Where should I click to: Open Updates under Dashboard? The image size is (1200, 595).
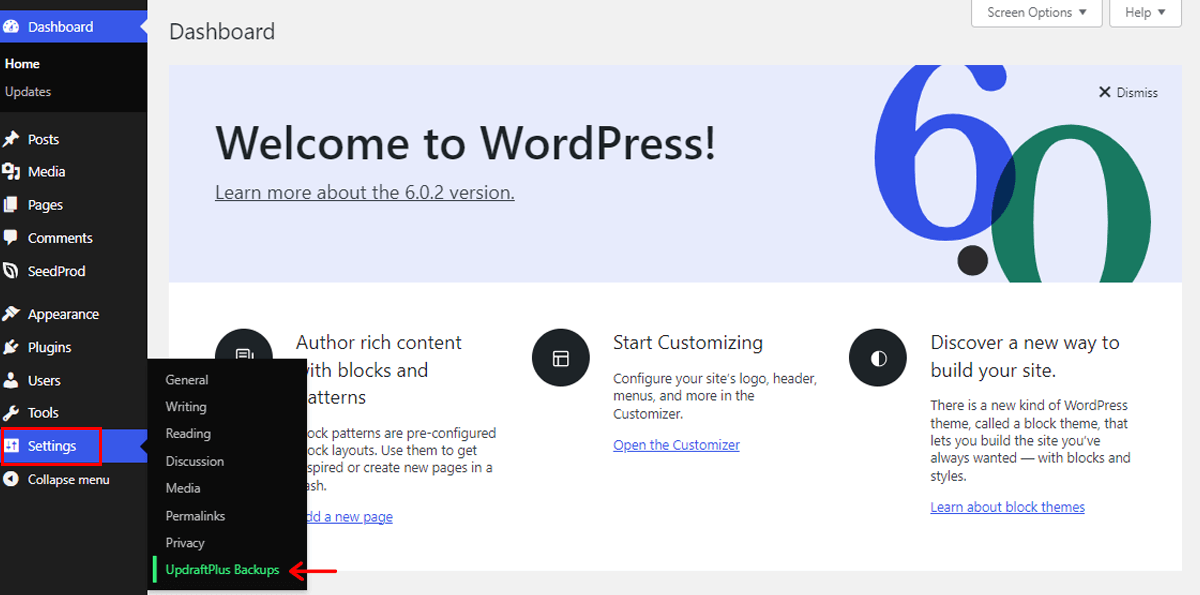click(x=28, y=91)
